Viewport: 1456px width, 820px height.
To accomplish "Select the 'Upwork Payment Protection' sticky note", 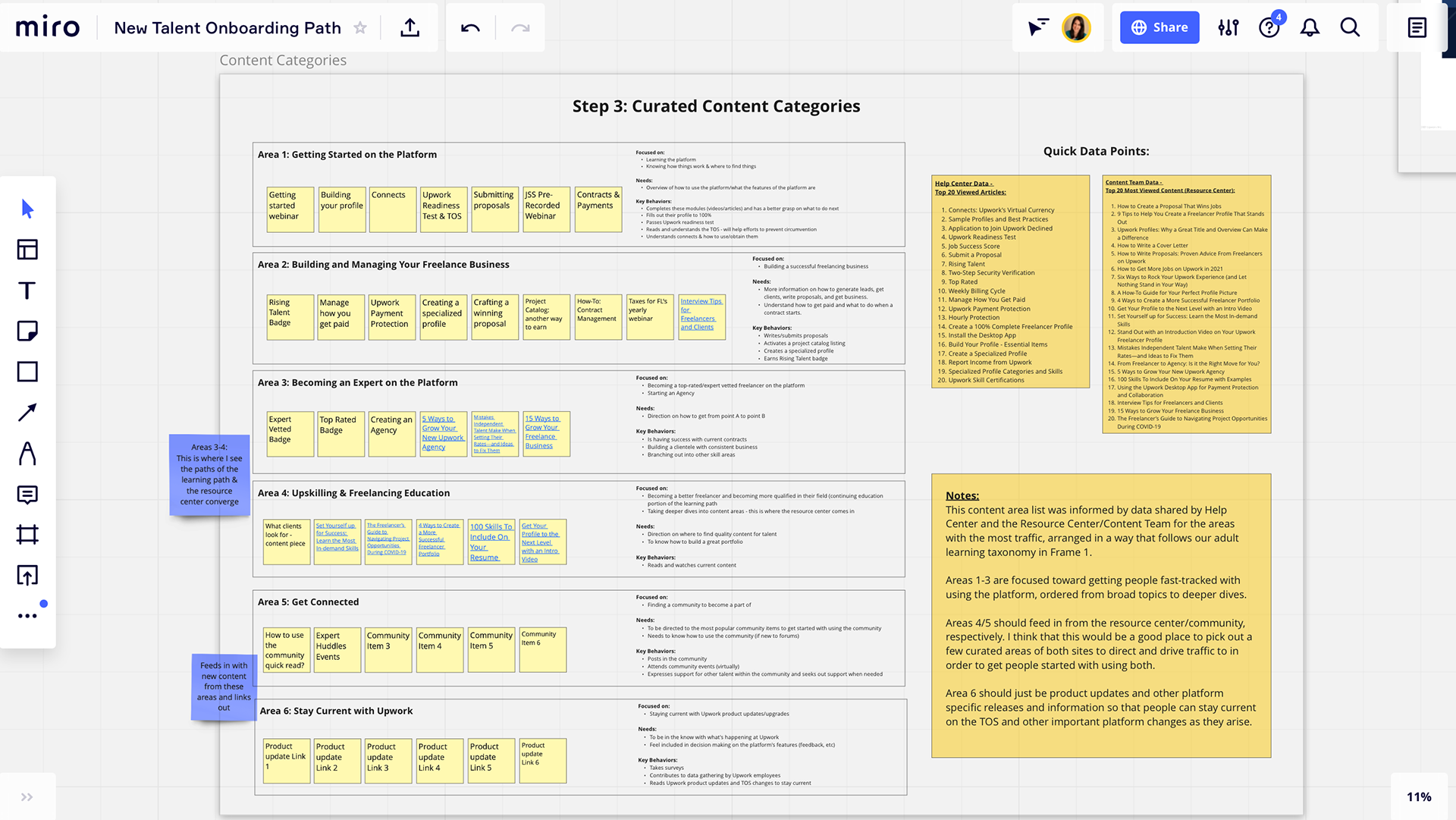I will click(392, 317).
